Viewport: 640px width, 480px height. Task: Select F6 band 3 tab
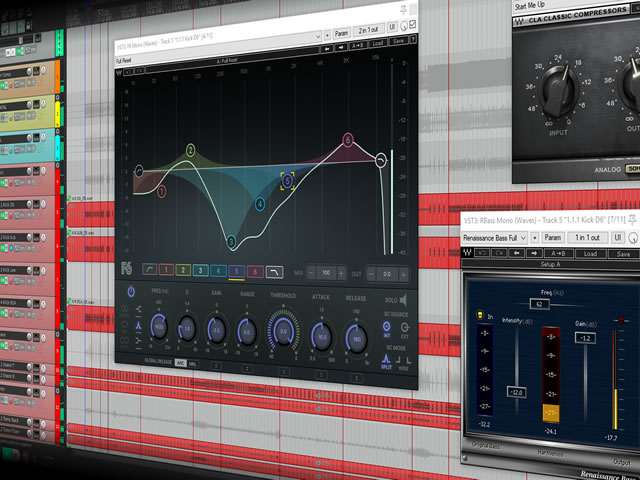[200, 270]
